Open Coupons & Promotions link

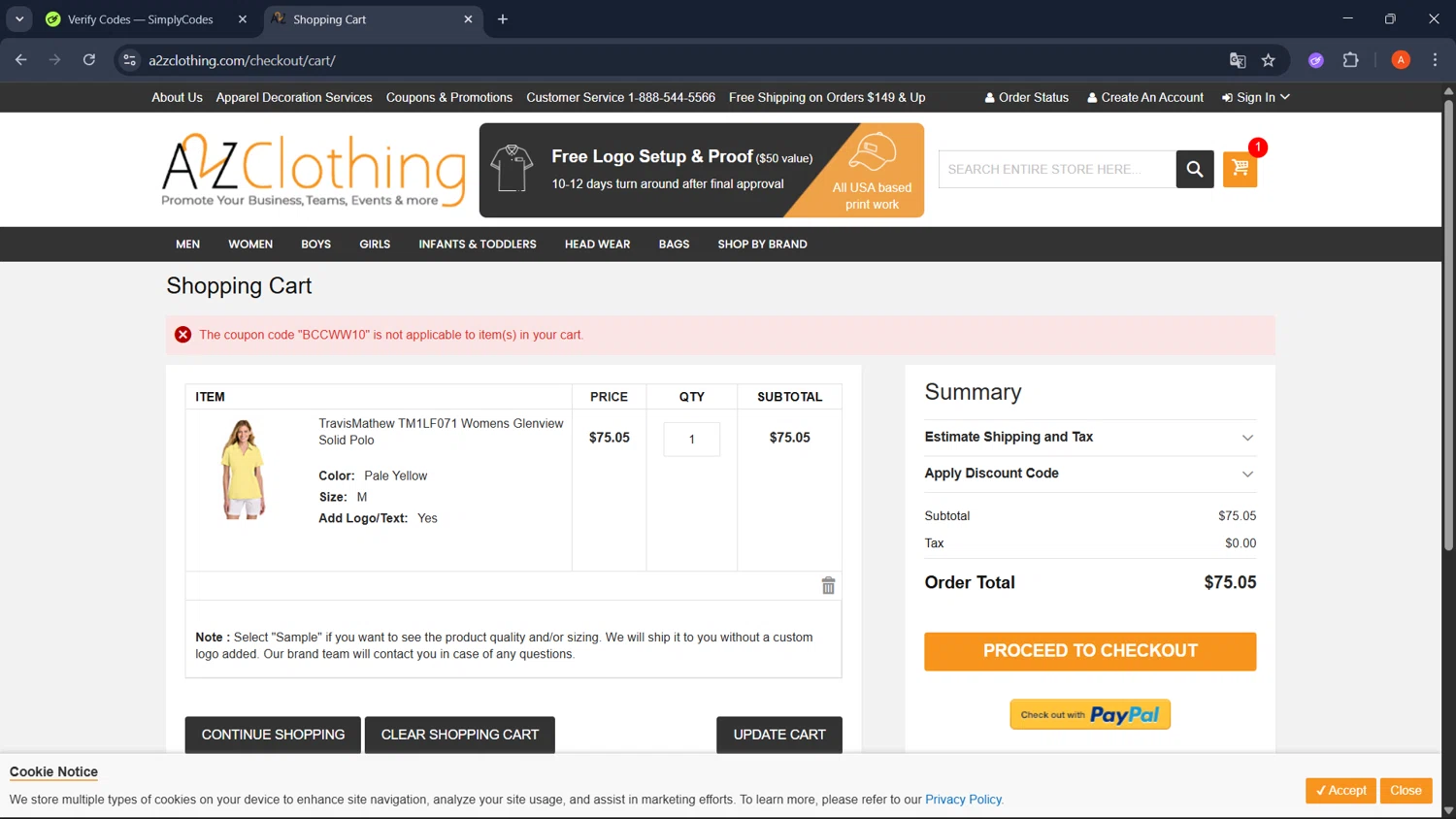coord(449,97)
